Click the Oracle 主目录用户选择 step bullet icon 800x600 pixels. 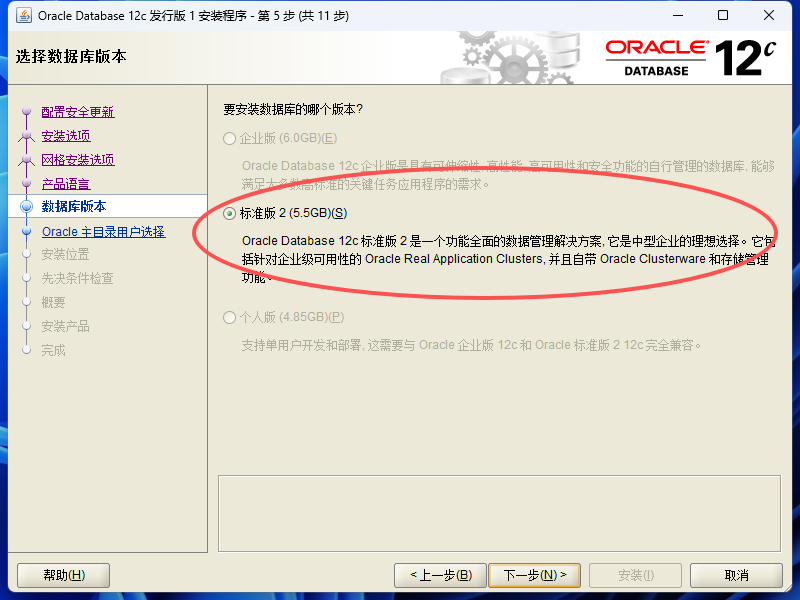pos(27,231)
